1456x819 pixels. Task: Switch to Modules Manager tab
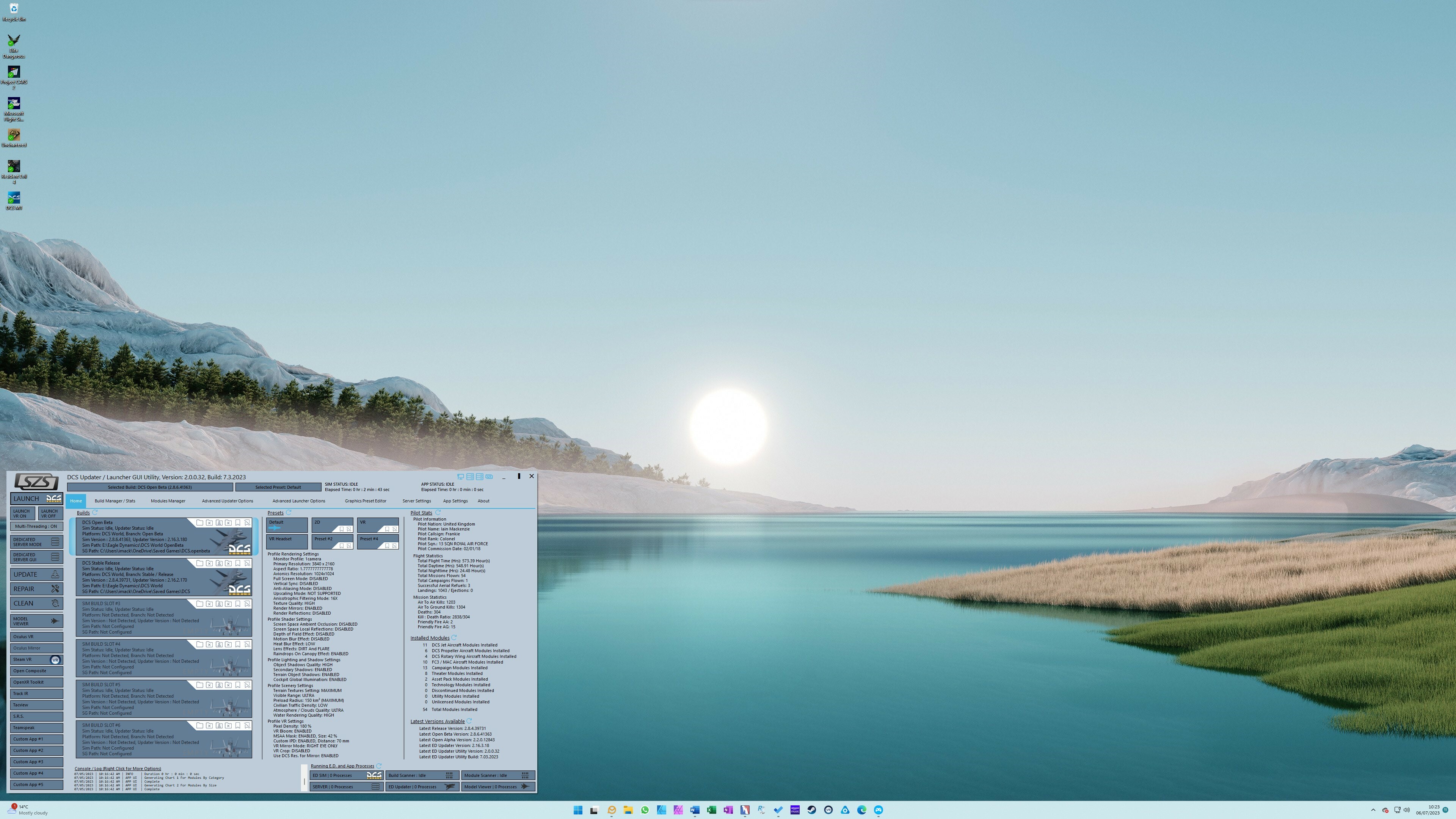[x=168, y=501]
